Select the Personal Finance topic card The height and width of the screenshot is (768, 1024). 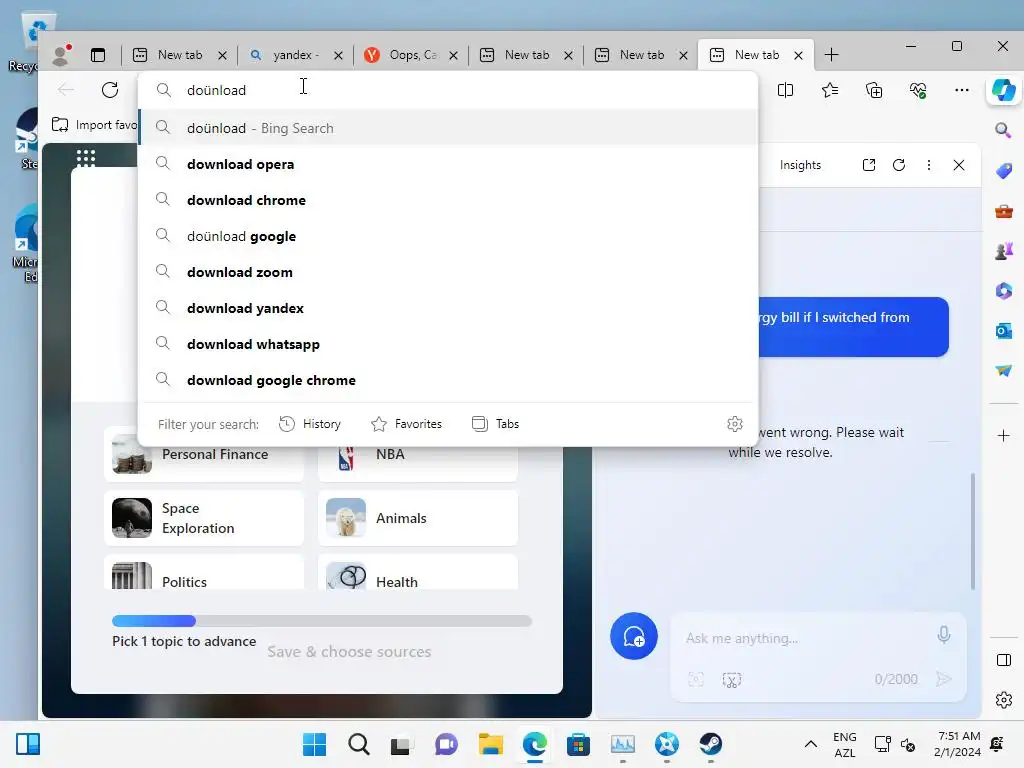204,454
